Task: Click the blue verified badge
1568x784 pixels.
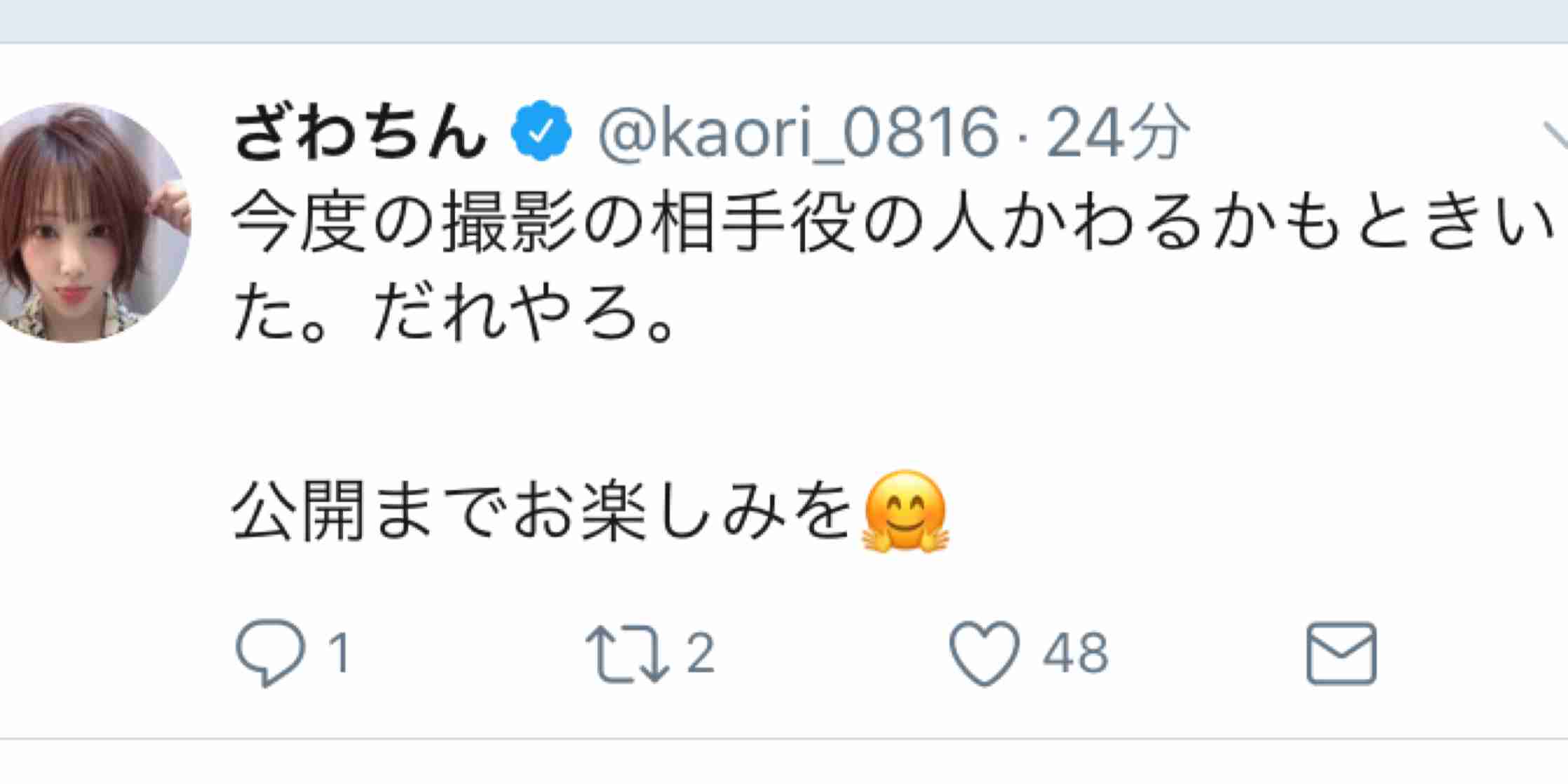Action: point(541,130)
